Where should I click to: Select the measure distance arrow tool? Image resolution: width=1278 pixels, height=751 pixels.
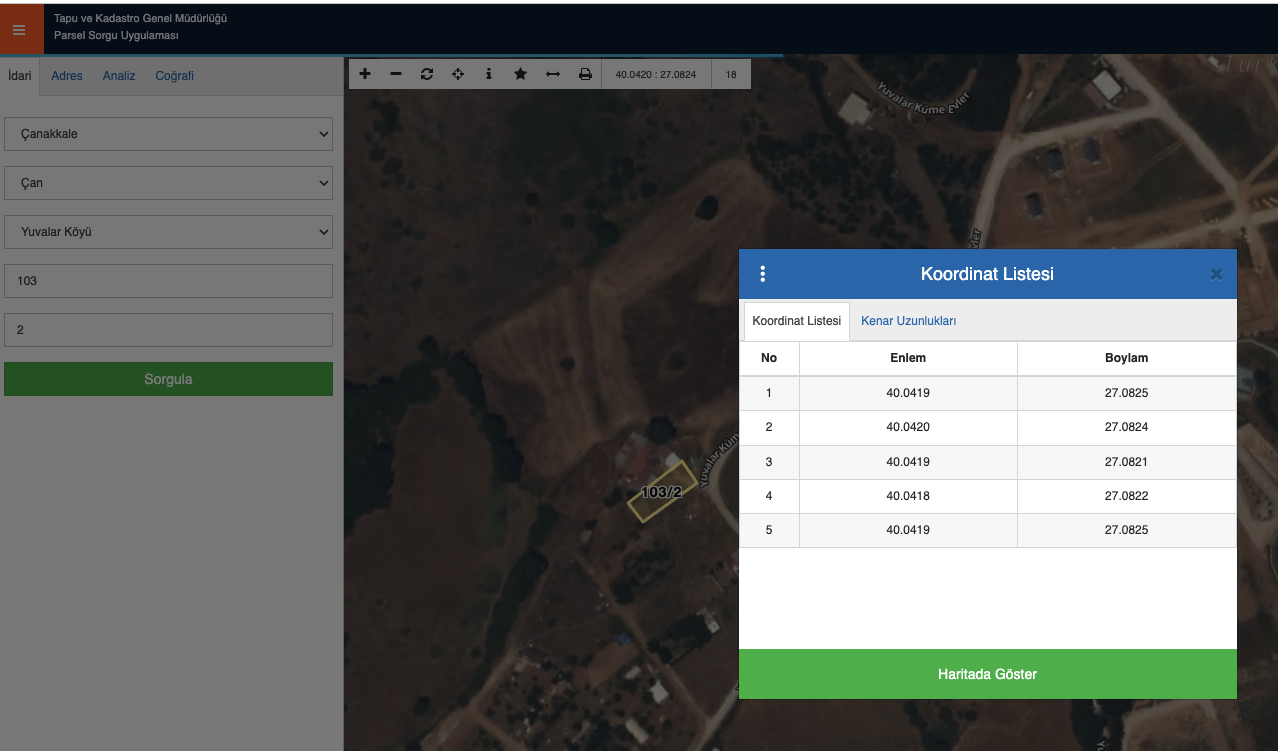552,74
